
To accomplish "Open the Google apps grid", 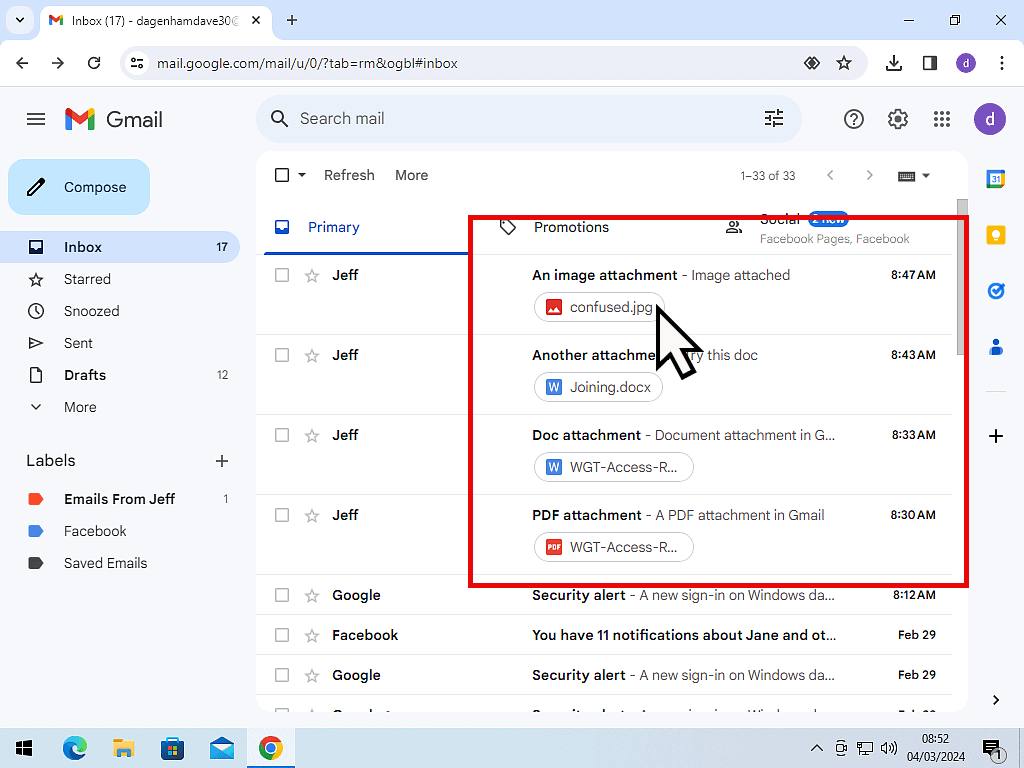I will (941, 119).
